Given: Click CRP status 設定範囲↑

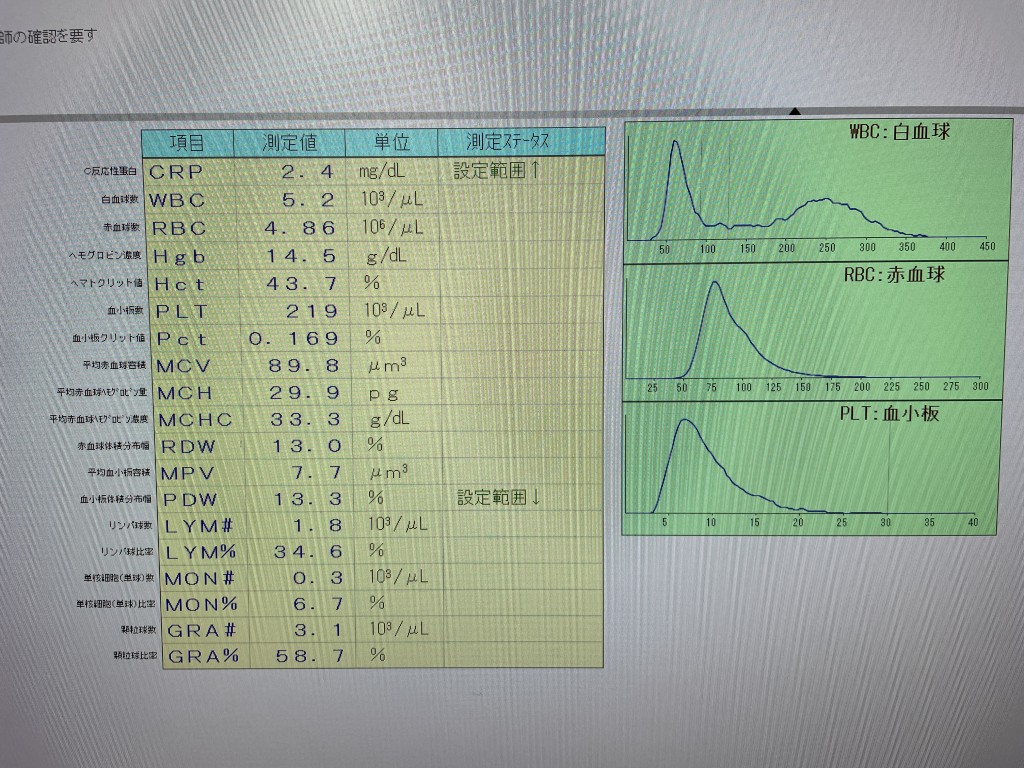Looking at the screenshot, I should point(498,170).
